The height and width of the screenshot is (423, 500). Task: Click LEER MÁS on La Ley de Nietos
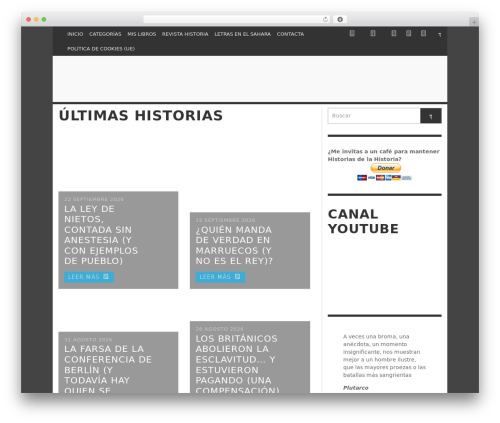(x=89, y=277)
